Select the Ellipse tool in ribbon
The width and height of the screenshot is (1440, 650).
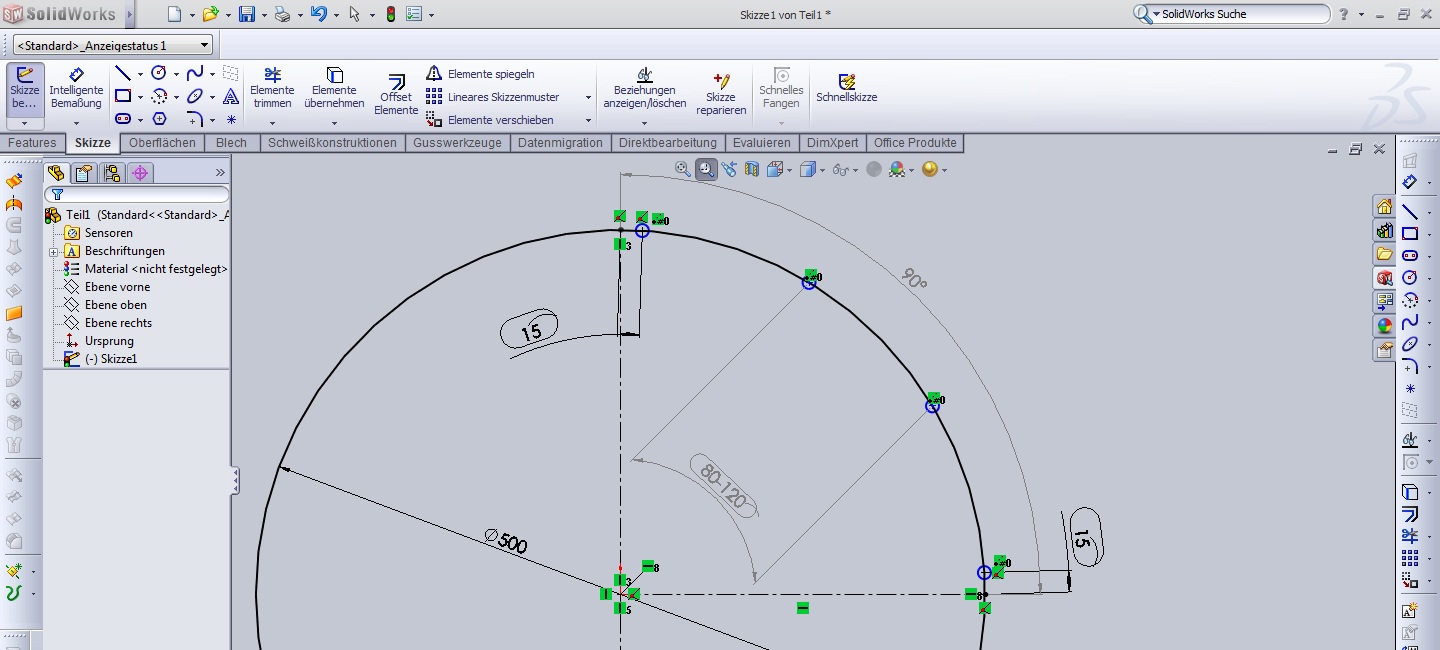[x=195, y=97]
